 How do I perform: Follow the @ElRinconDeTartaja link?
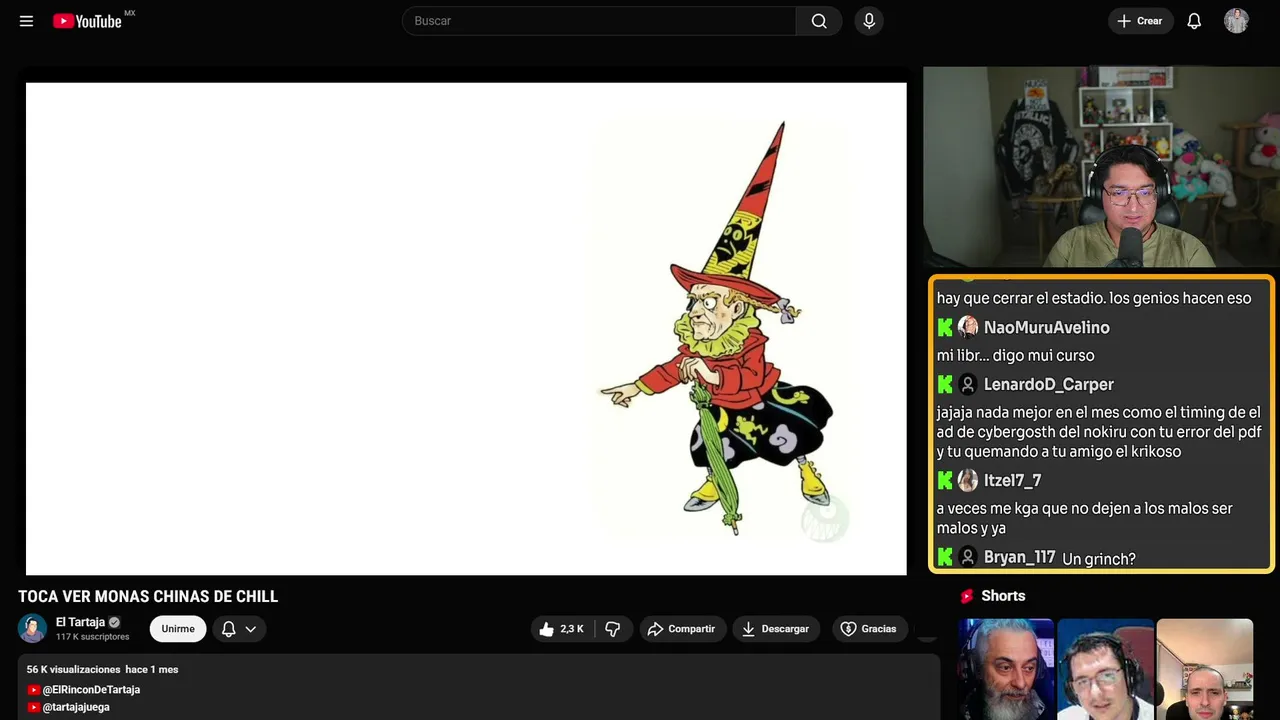[91, 690]
